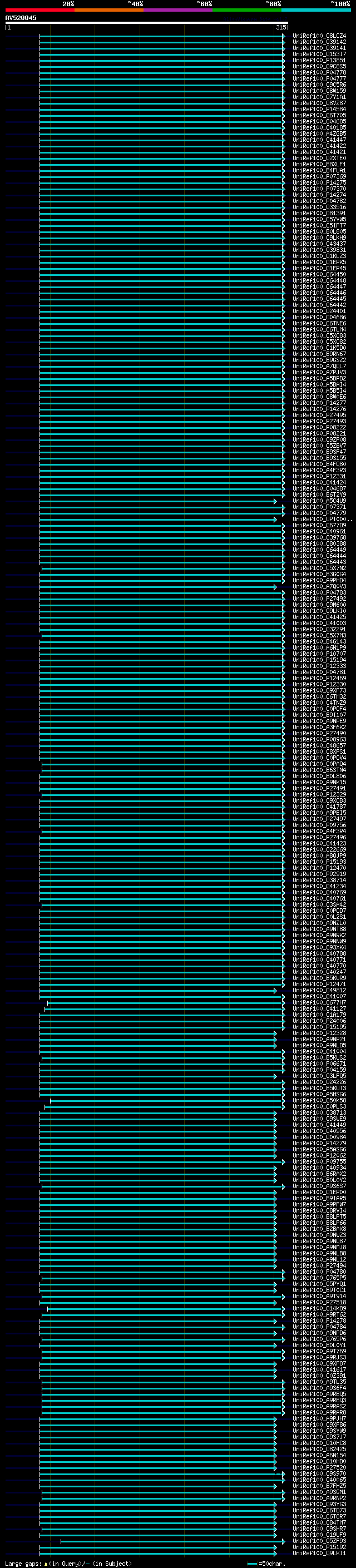This screenshot has width=356, height=1568.
Task: Select the UniRef100_Q7Y1A1 label
Action: pos(319,97)
